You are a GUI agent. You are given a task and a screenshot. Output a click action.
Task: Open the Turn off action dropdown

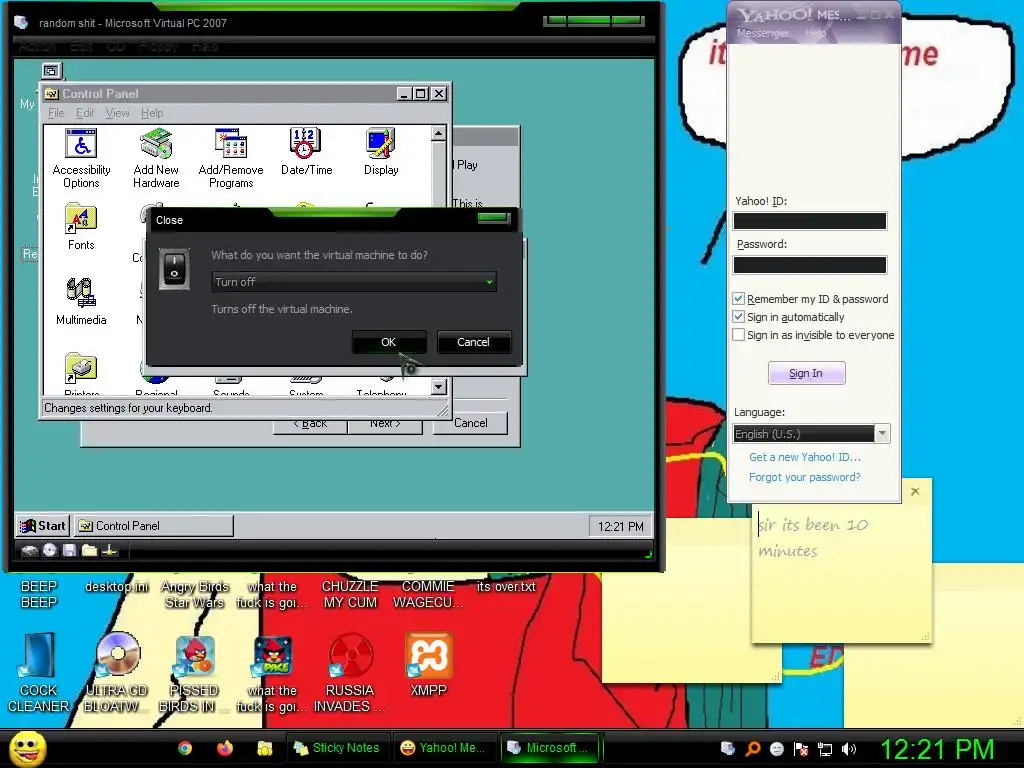click(355, 281)
